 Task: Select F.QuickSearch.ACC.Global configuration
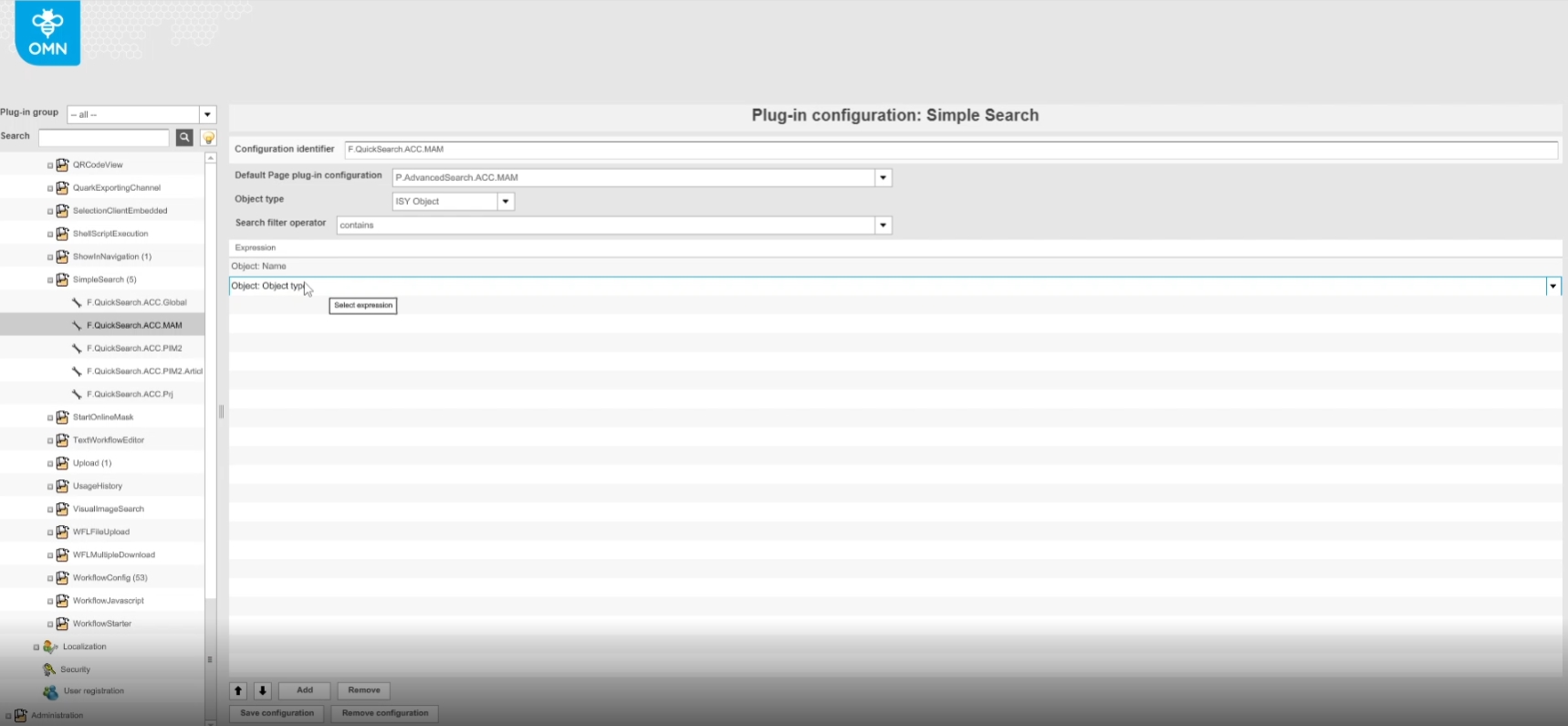point(137,302)
